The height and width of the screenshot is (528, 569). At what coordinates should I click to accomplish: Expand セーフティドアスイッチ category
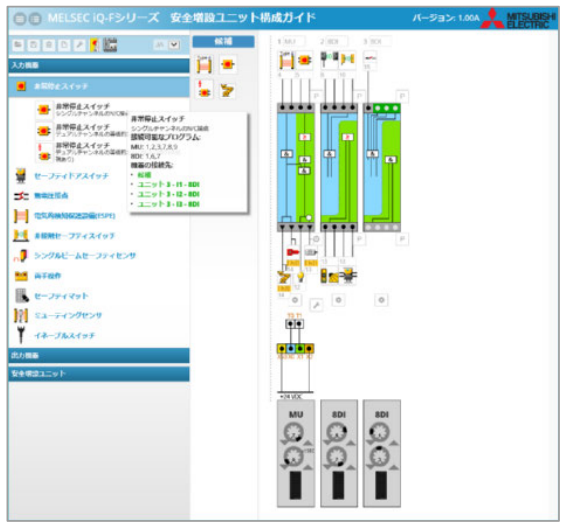tap(71, 176)
